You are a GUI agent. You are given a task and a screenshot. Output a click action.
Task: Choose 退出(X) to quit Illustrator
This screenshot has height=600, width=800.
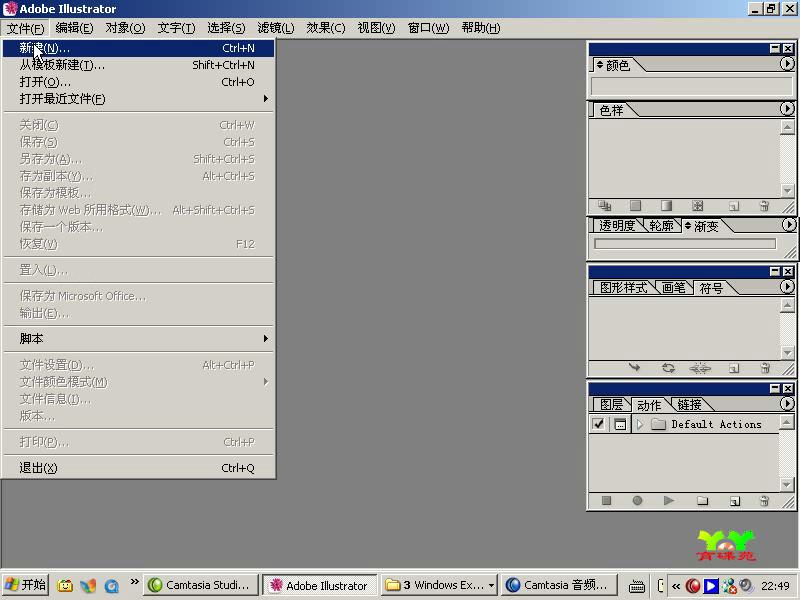[x=138, y=467]
